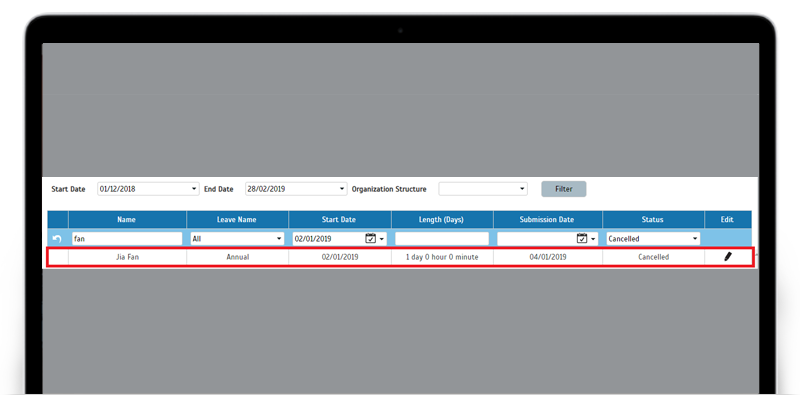Open the Leave Name filter dropdown showing All

tap(237, 238)
